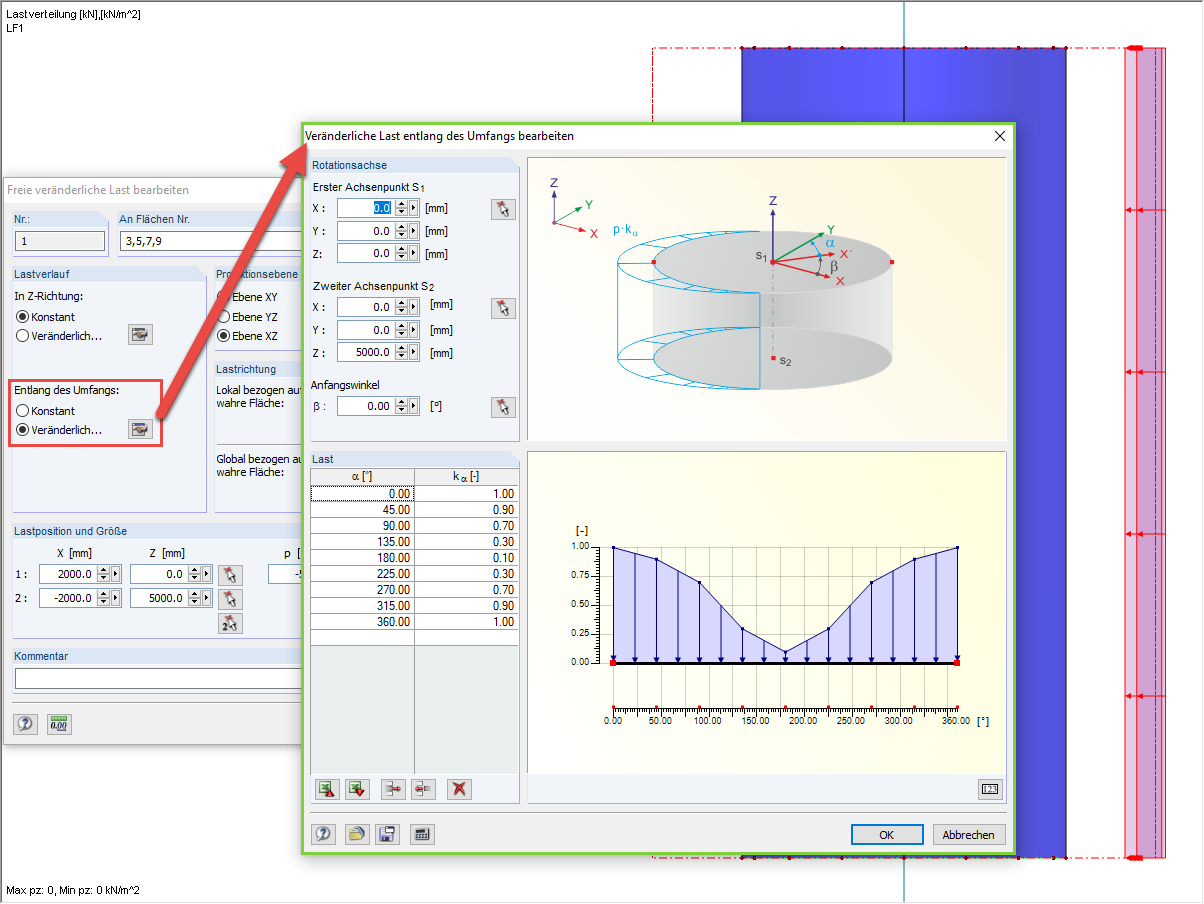Load saved data using the folder icon

point(357,835)
